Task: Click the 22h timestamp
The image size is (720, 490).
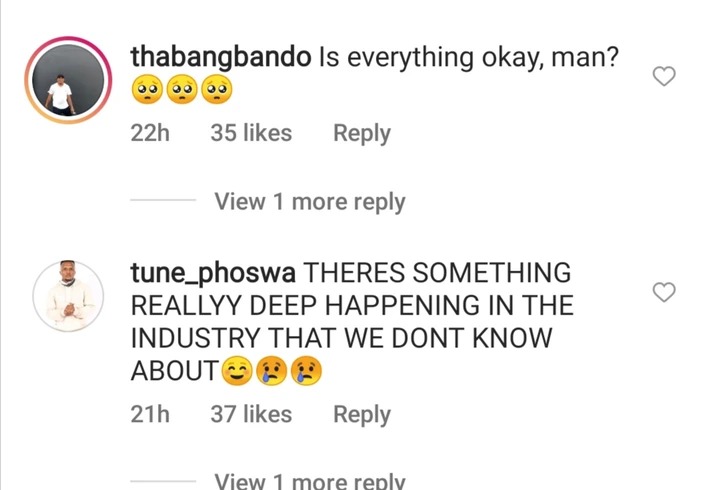Action: (150, 133)
